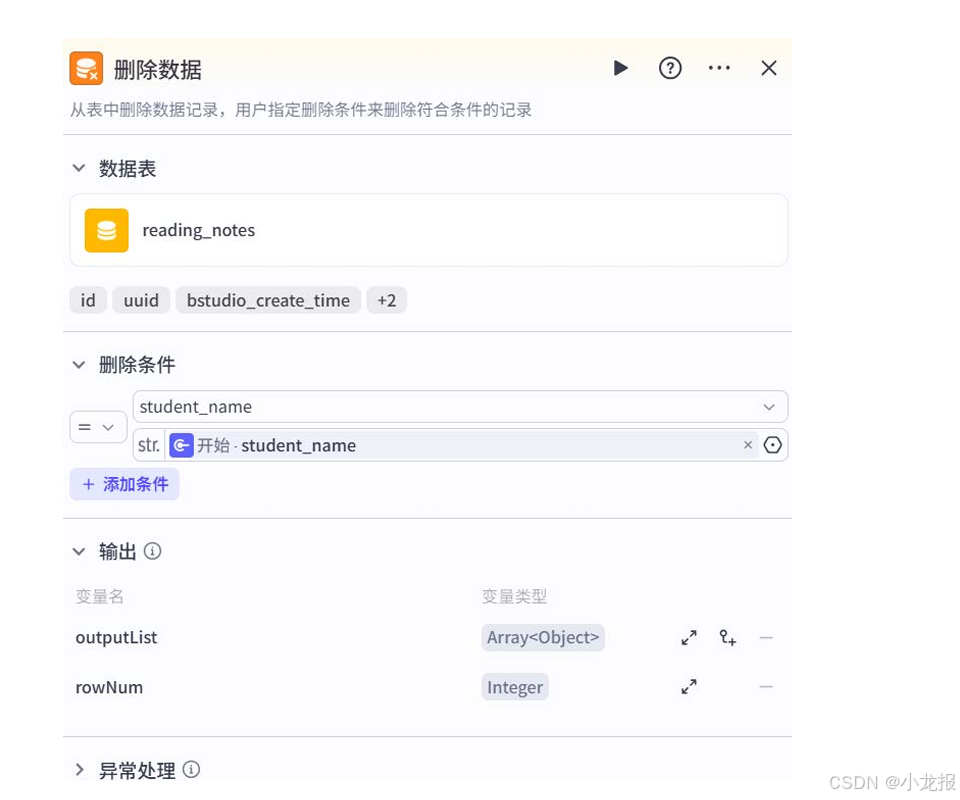Click the info icon beside 输出
960x800 pixels.
[x=151, y=550]
